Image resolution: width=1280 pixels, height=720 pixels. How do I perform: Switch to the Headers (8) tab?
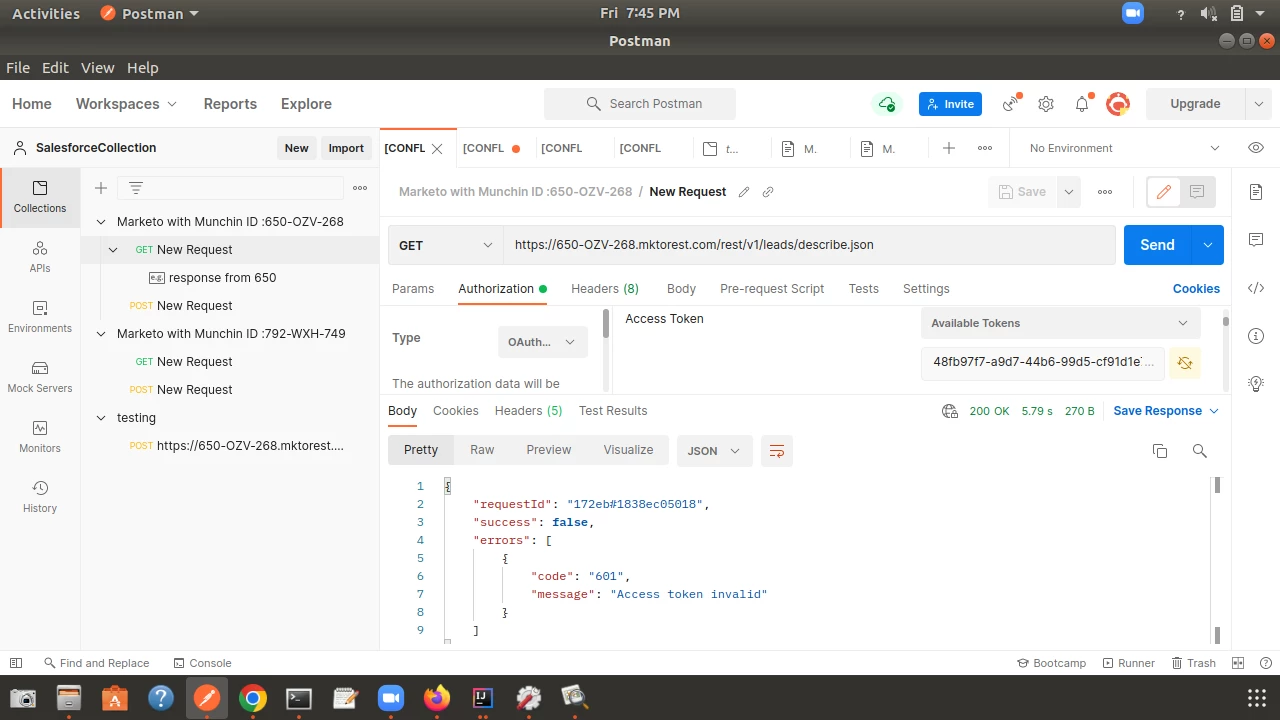(605, 289)
